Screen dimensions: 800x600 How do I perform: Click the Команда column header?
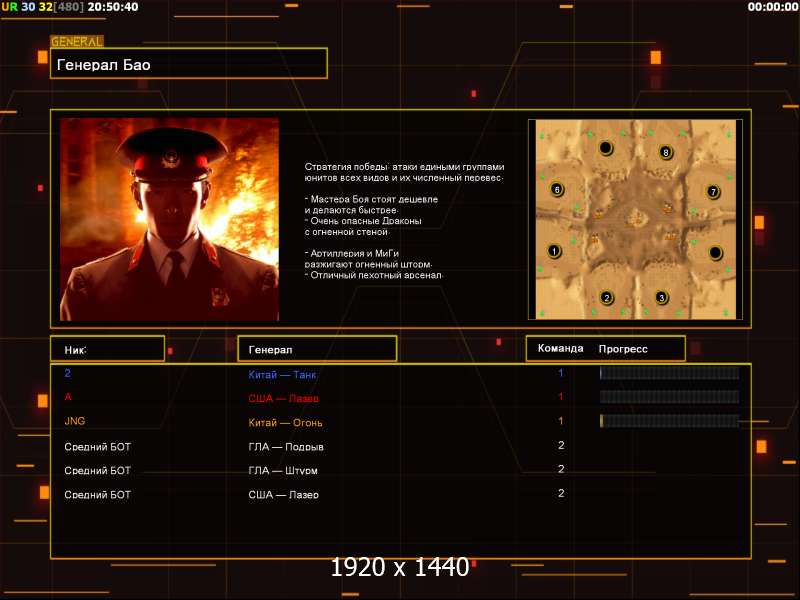560,348
